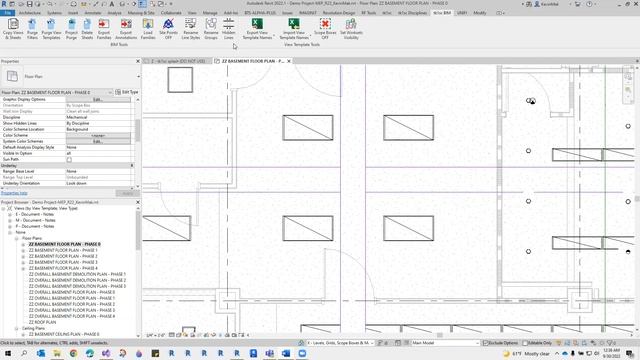Expand M - Document - Notes node

[x=10, y=220]
